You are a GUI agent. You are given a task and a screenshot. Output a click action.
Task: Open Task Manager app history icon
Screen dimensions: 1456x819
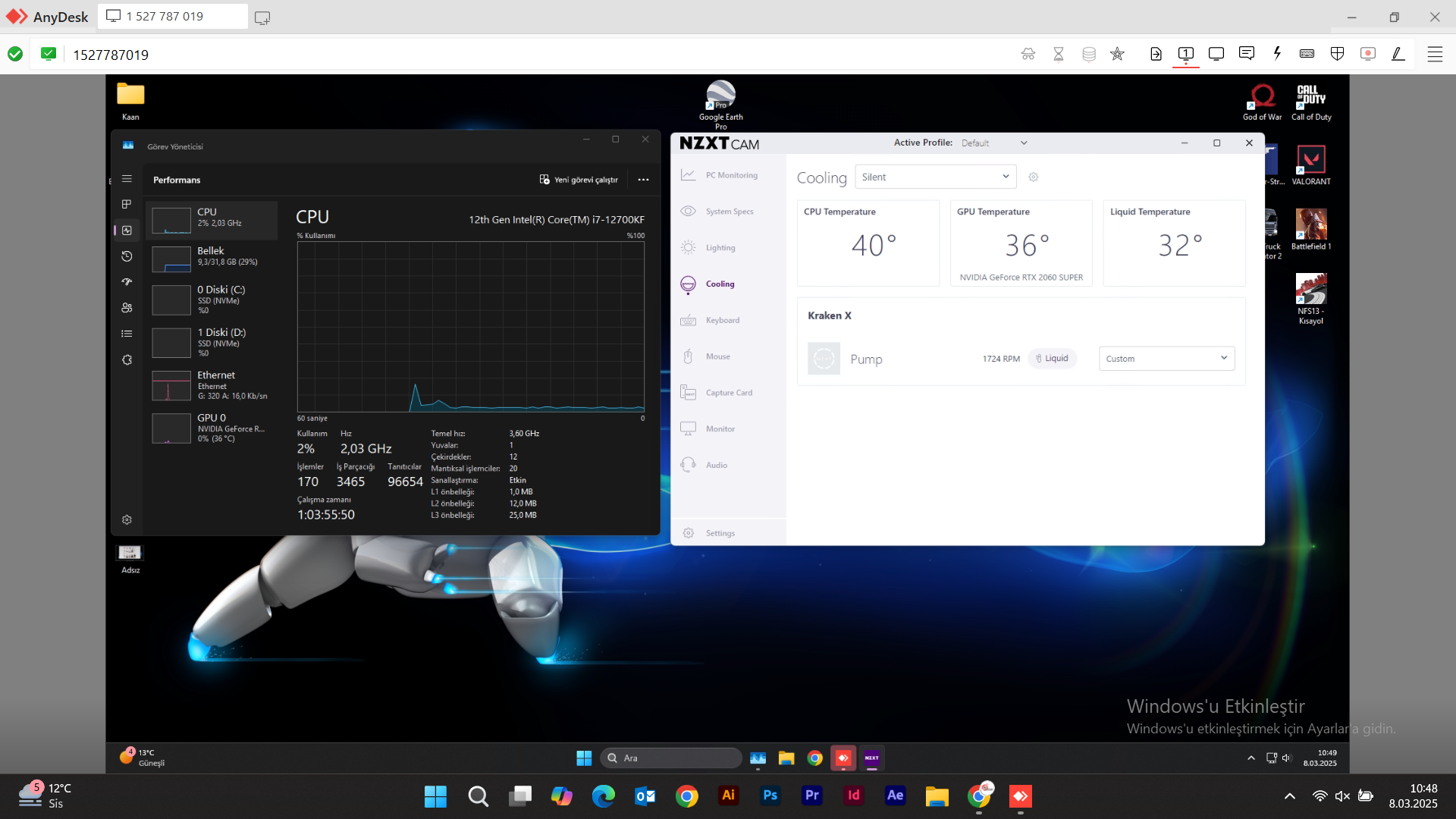click(127, 256)
